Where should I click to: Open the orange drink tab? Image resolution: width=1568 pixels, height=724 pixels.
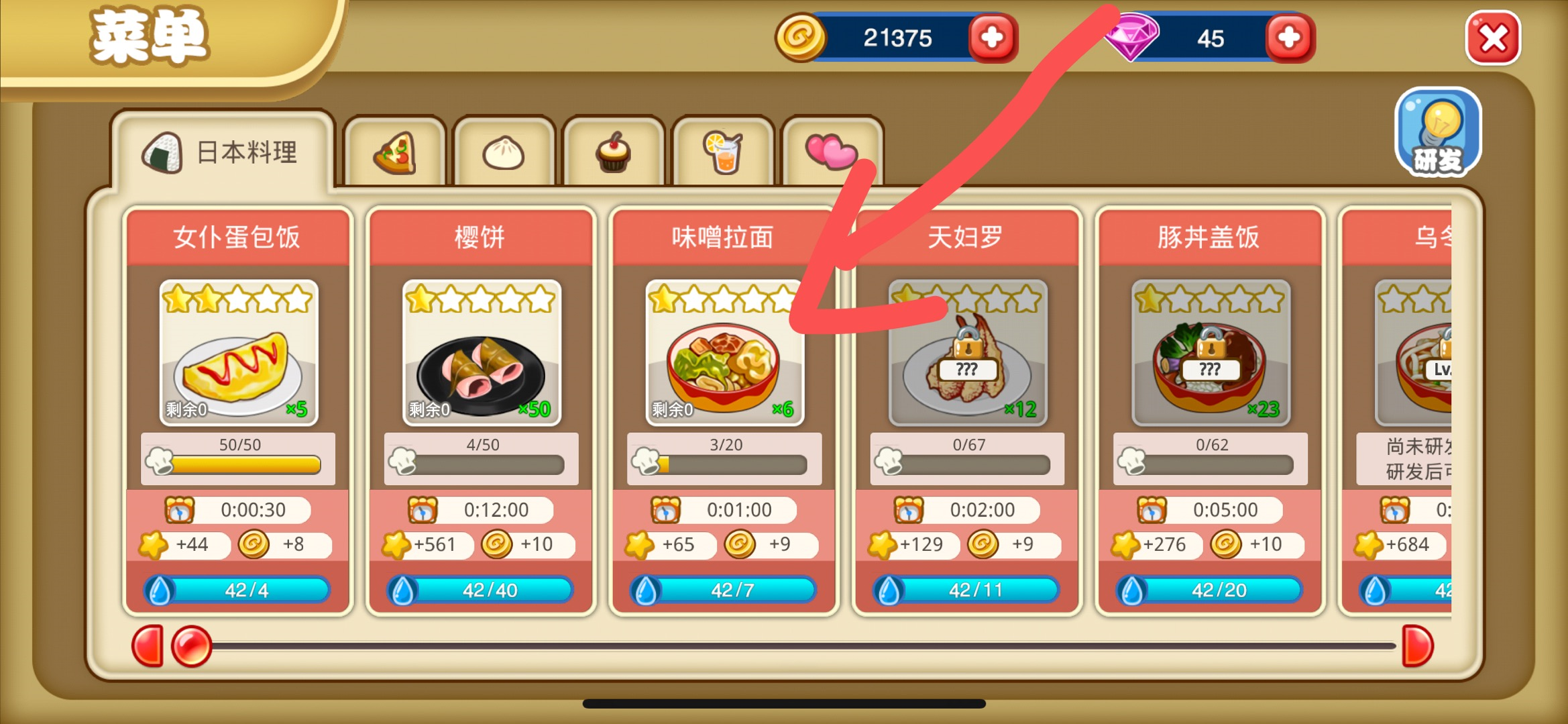coord(723,152)
